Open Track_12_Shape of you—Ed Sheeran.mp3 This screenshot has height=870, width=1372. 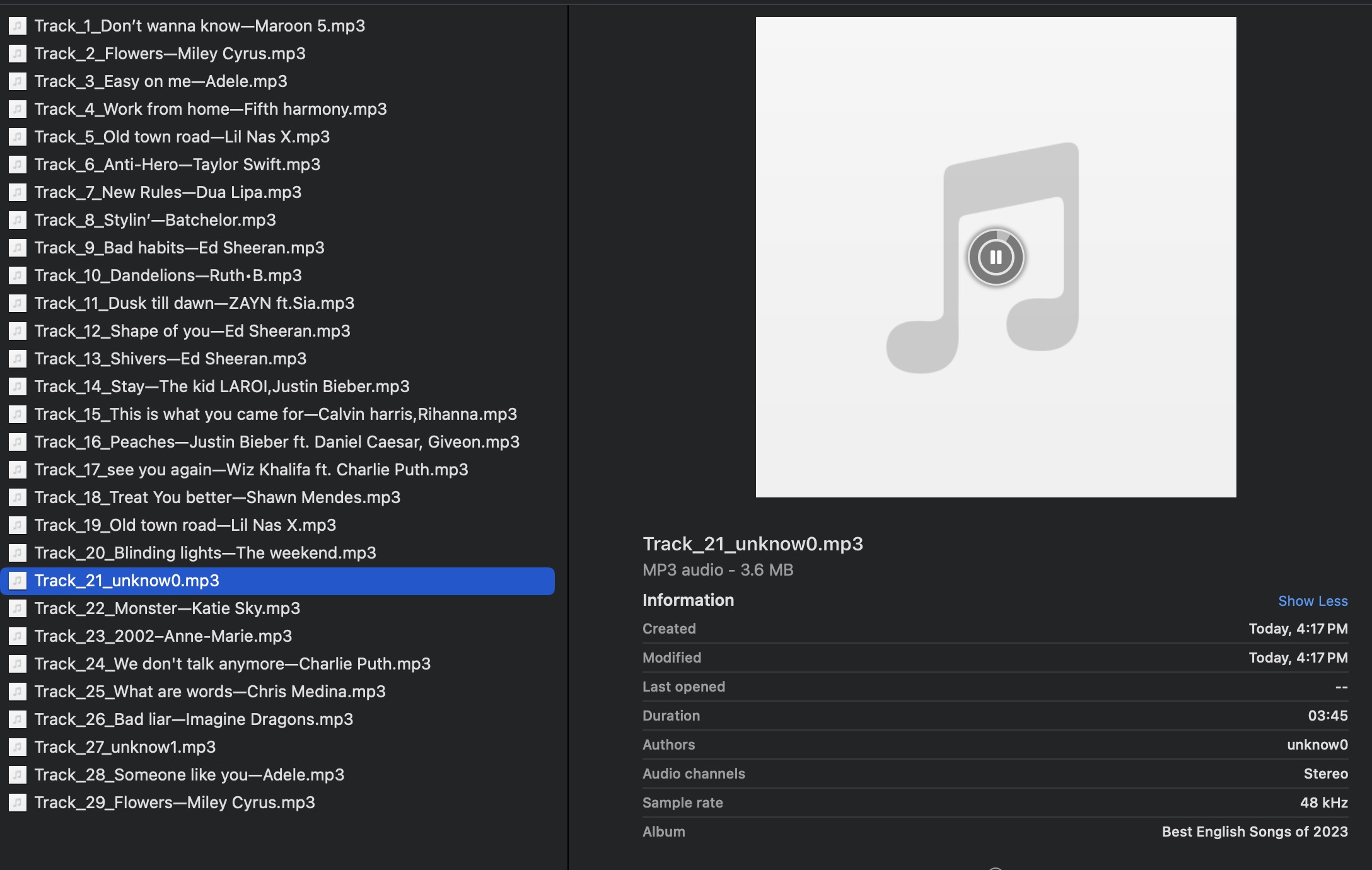point(192,331)
